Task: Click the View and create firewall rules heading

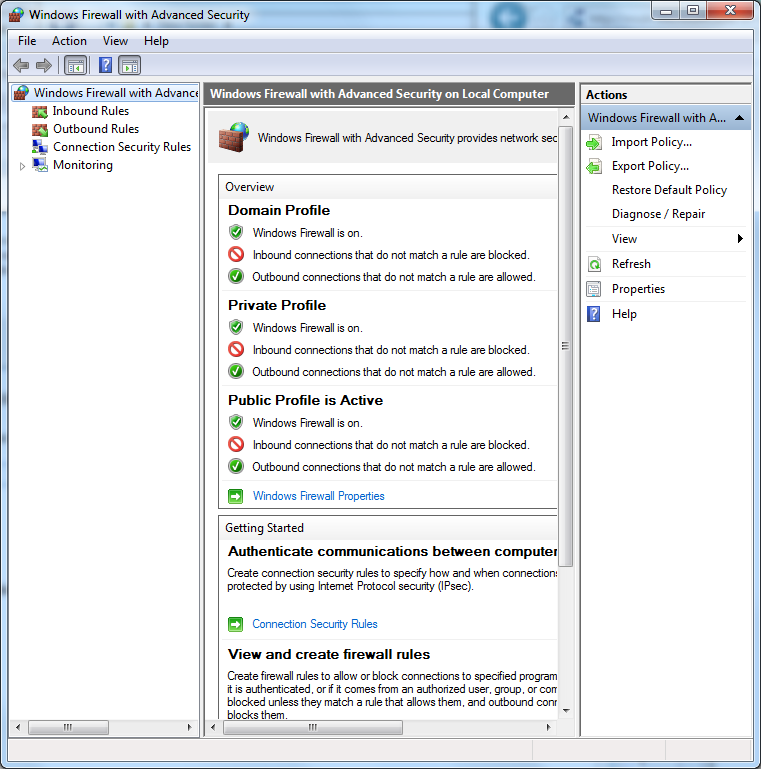Action: [x=329, y=654]
